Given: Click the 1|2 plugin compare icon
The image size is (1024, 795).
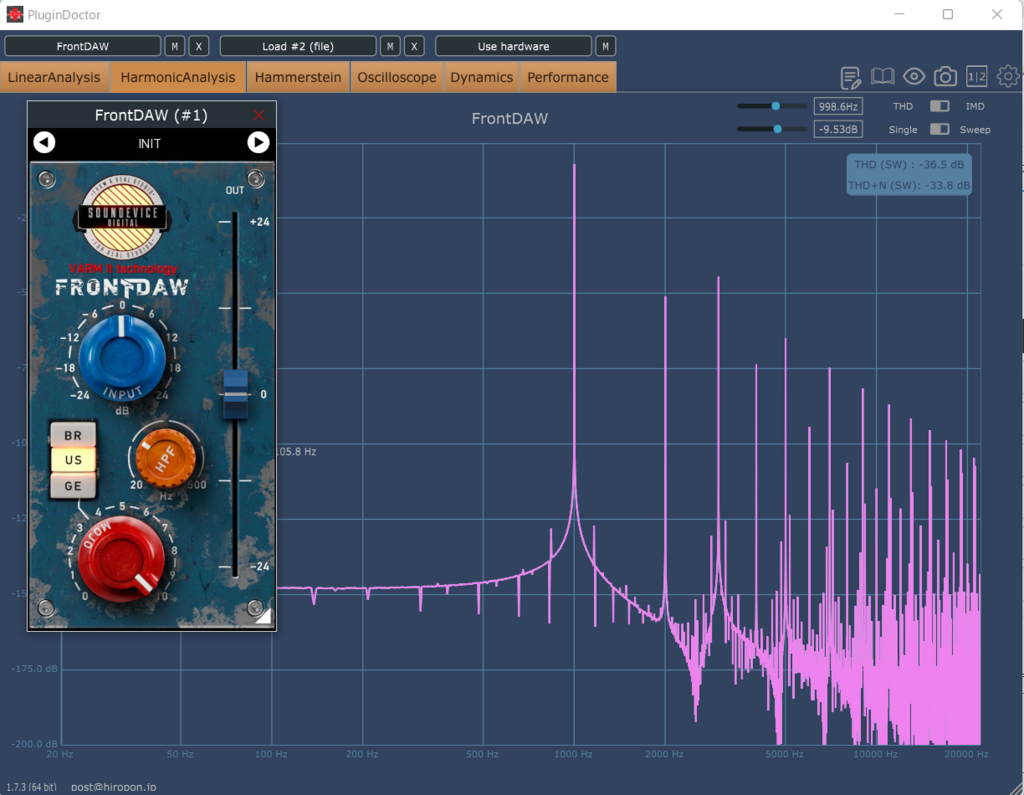Looking at the screenshot, I should [976, 77].
